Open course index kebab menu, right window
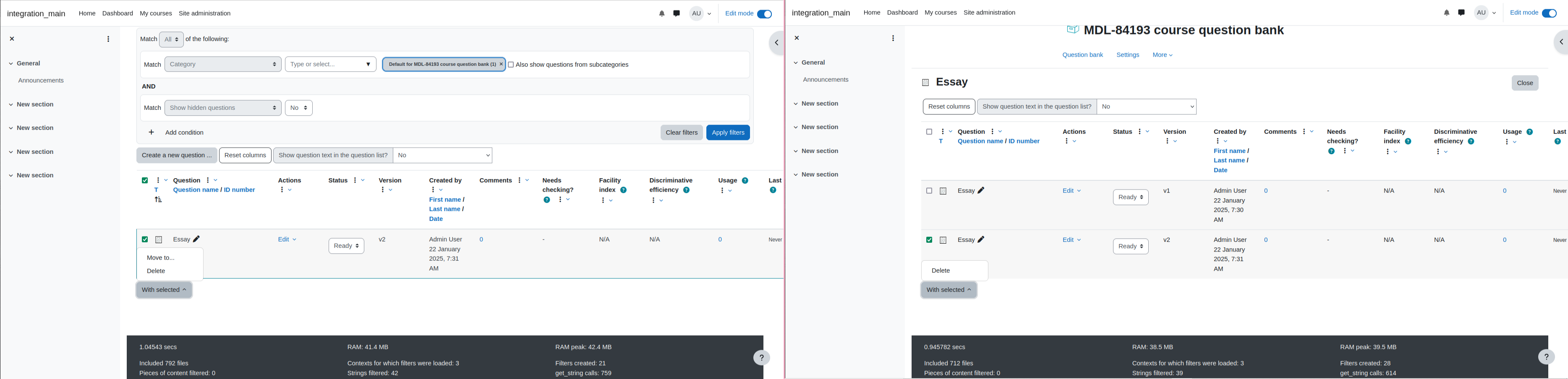This screenshot has height=379, width=1568. (x=893, y=38)
